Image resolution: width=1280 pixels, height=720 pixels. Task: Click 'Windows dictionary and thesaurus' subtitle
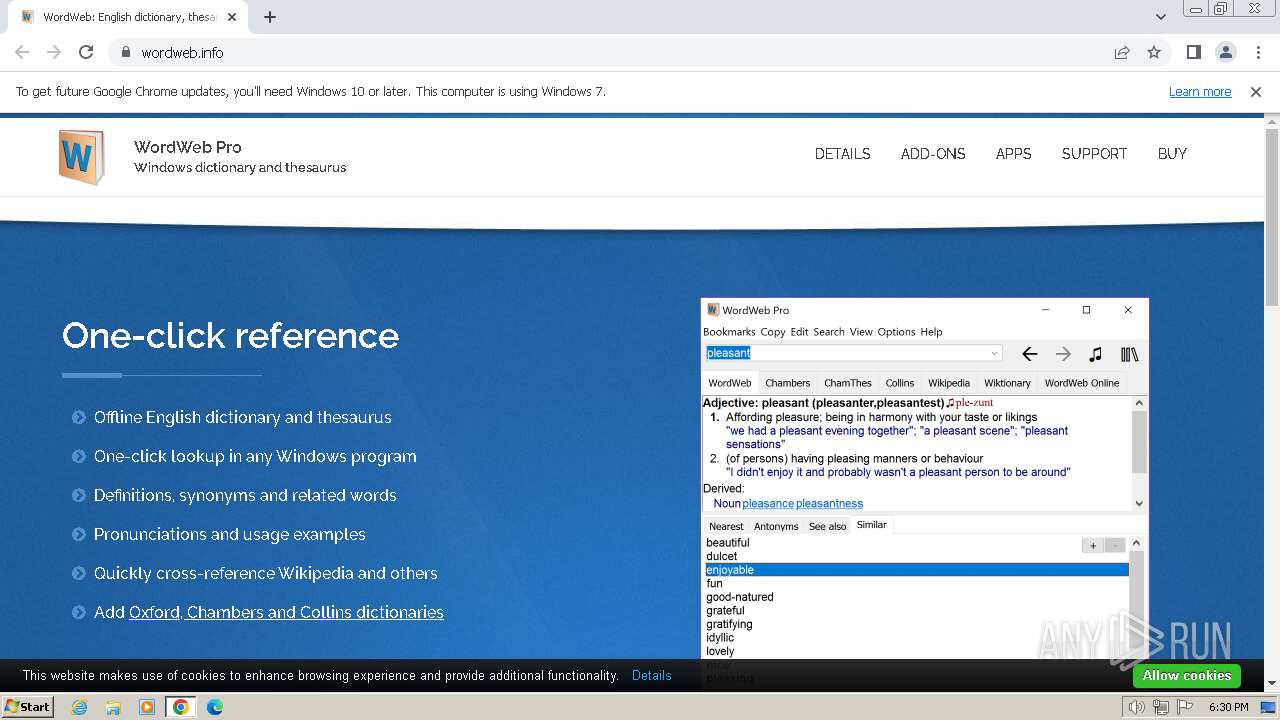click(x=240, y=168)
